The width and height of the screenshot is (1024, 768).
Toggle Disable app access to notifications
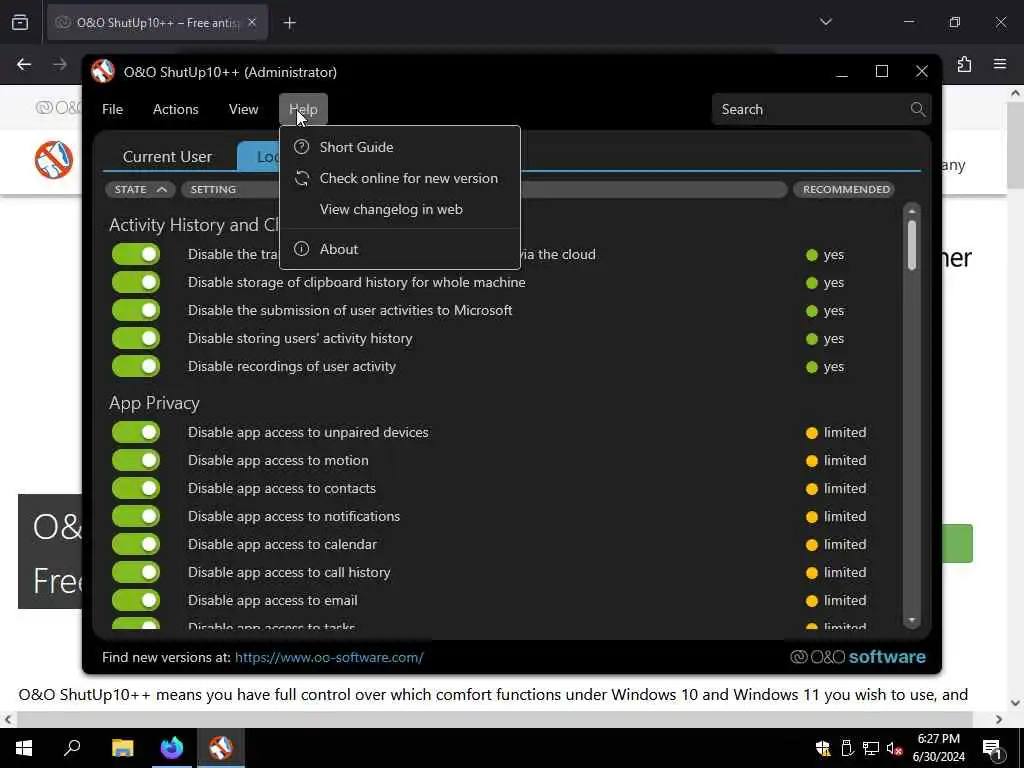136,517
